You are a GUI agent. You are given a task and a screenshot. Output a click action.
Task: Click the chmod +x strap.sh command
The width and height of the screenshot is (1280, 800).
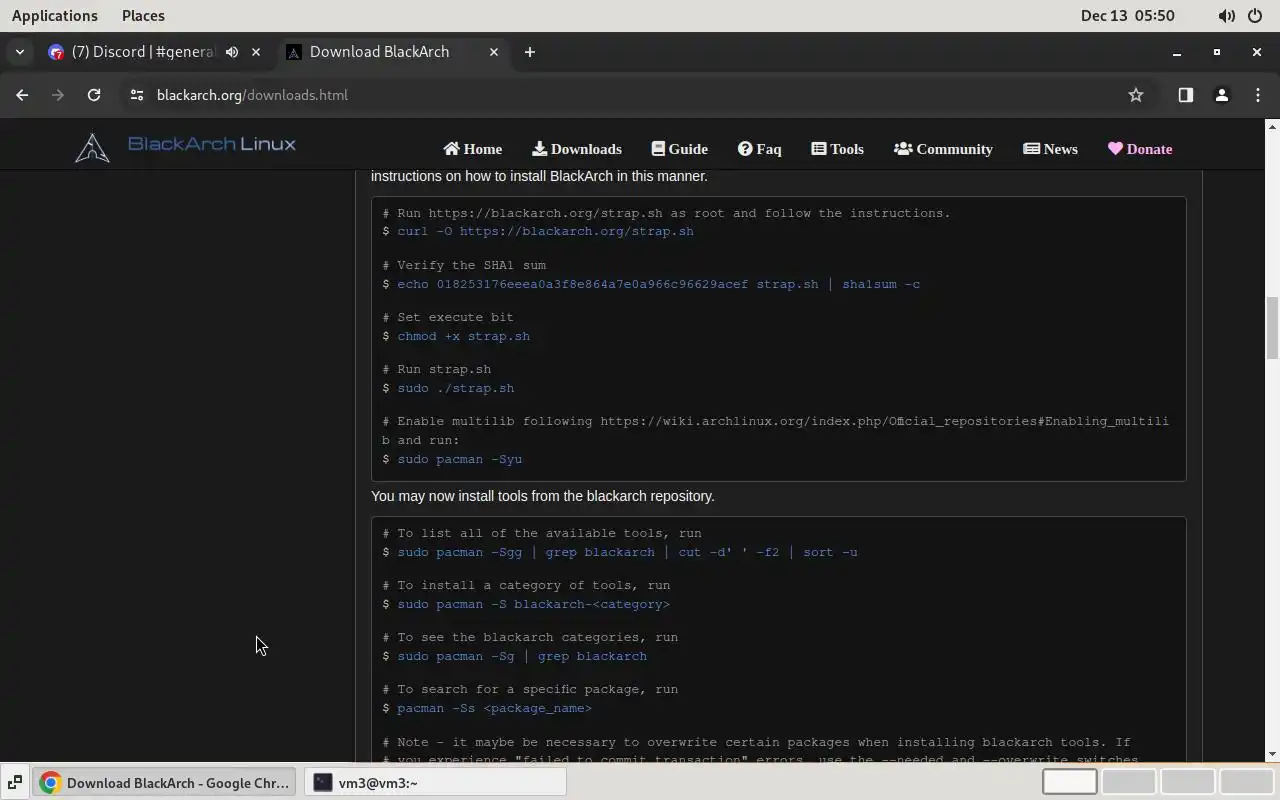tap(463, 336)
